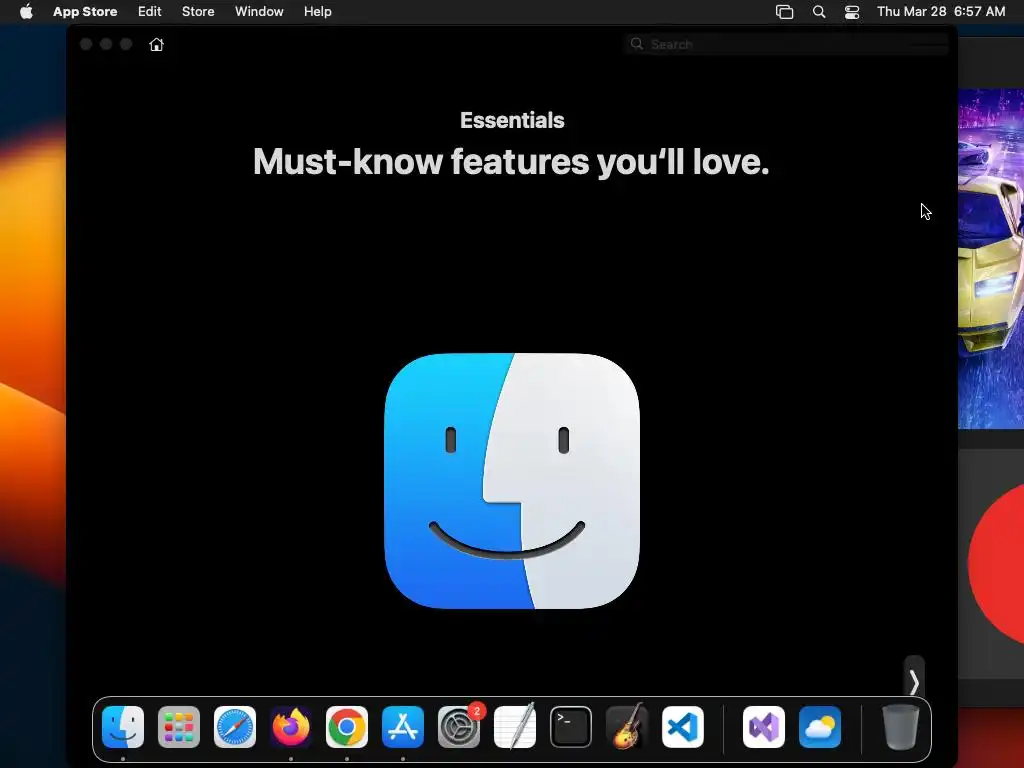Open System Settings from the Dock
Viewport: 1024px width, 768px height.
(458, 727)
